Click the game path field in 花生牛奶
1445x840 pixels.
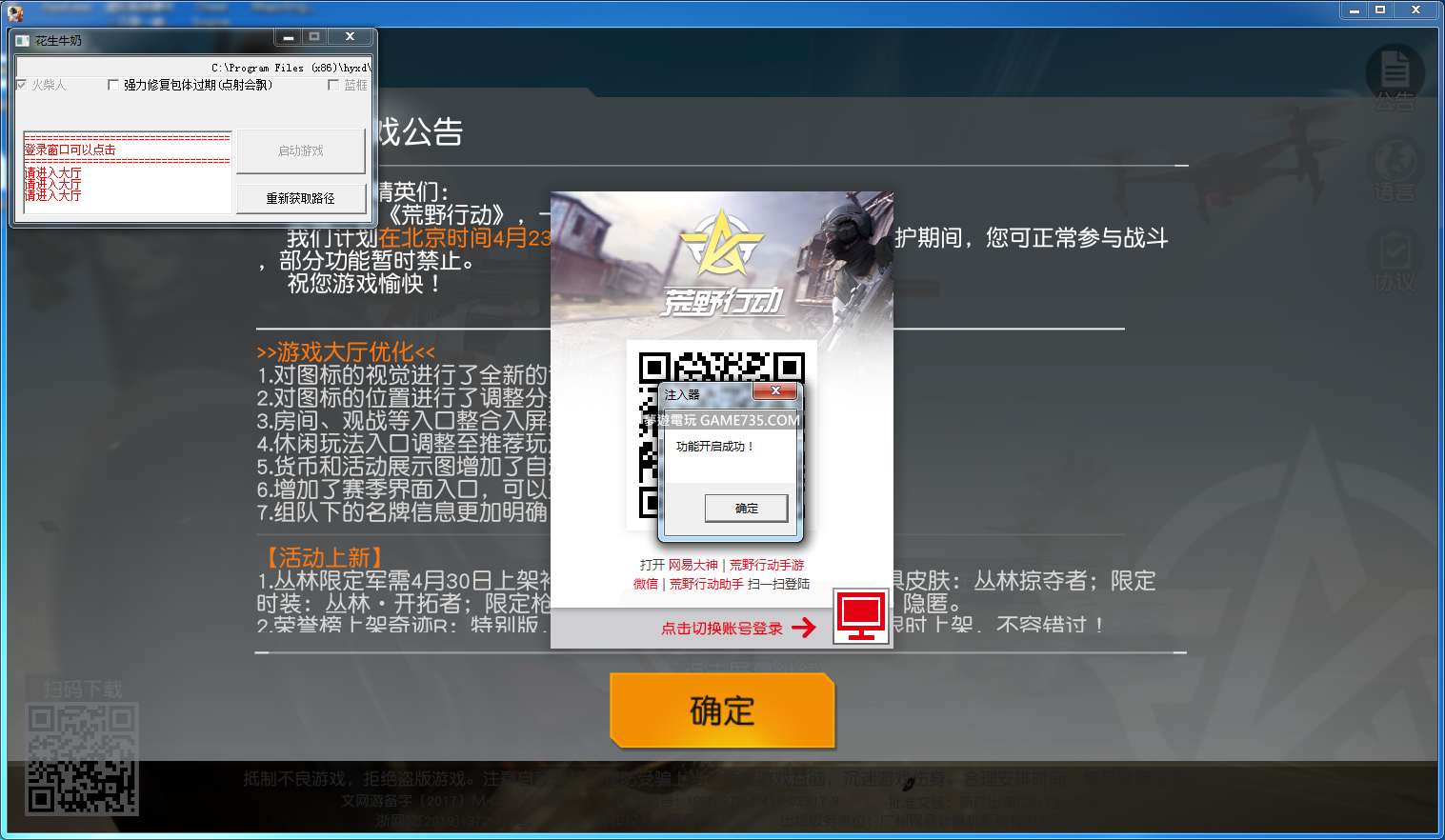click(x=194, y=67)
